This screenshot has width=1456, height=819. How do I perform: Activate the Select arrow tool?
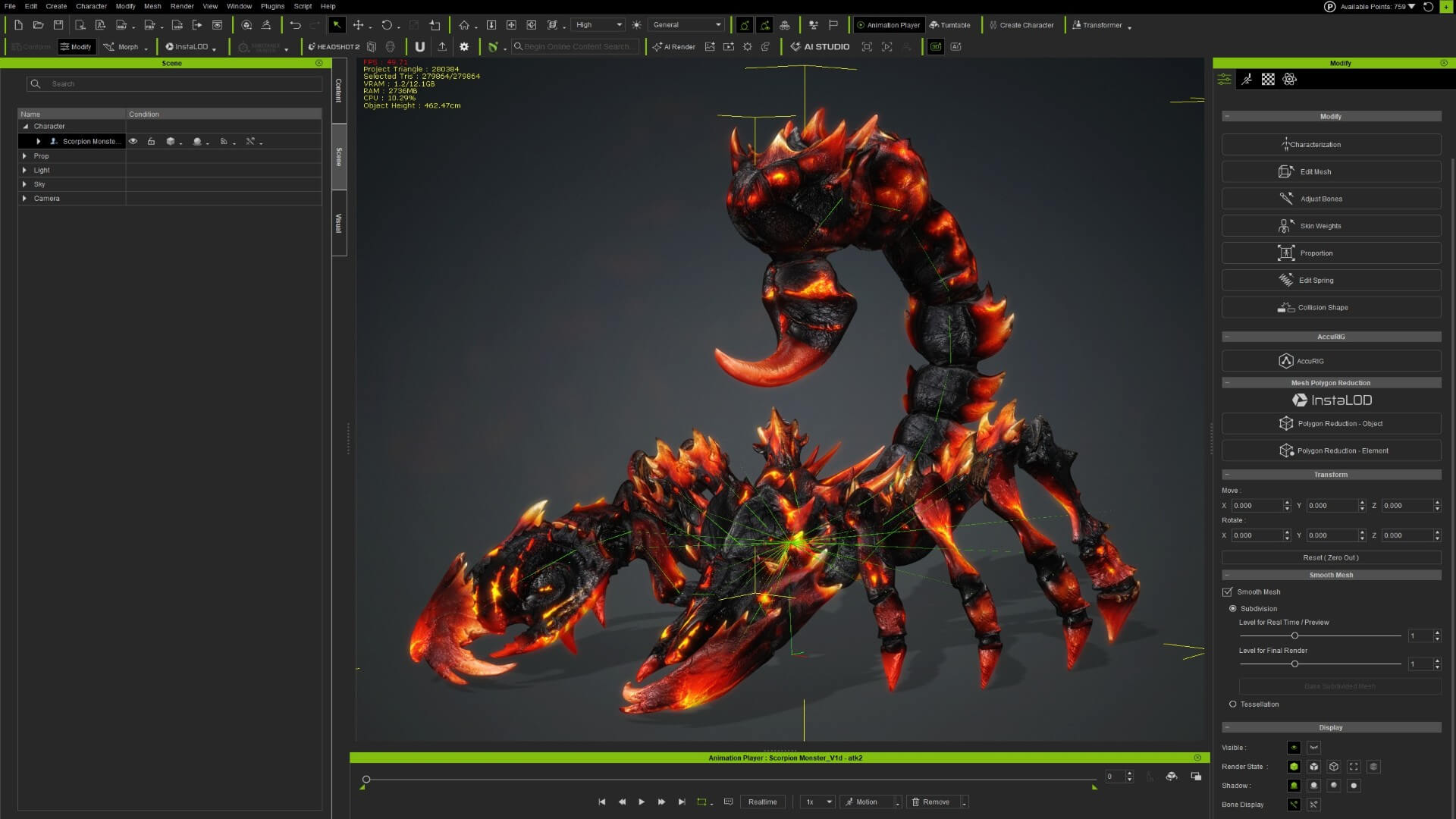(337, 25)
